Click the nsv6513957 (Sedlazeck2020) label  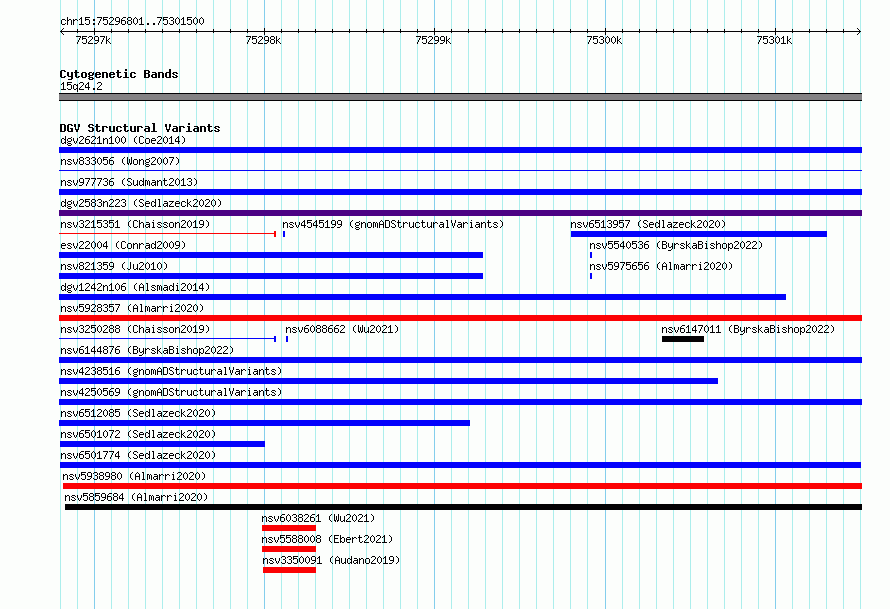point(648,224)
